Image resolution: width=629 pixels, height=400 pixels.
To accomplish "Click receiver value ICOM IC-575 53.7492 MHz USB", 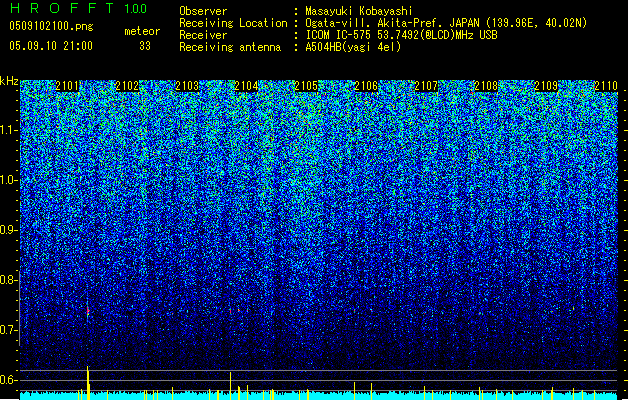I will point(401,35).
